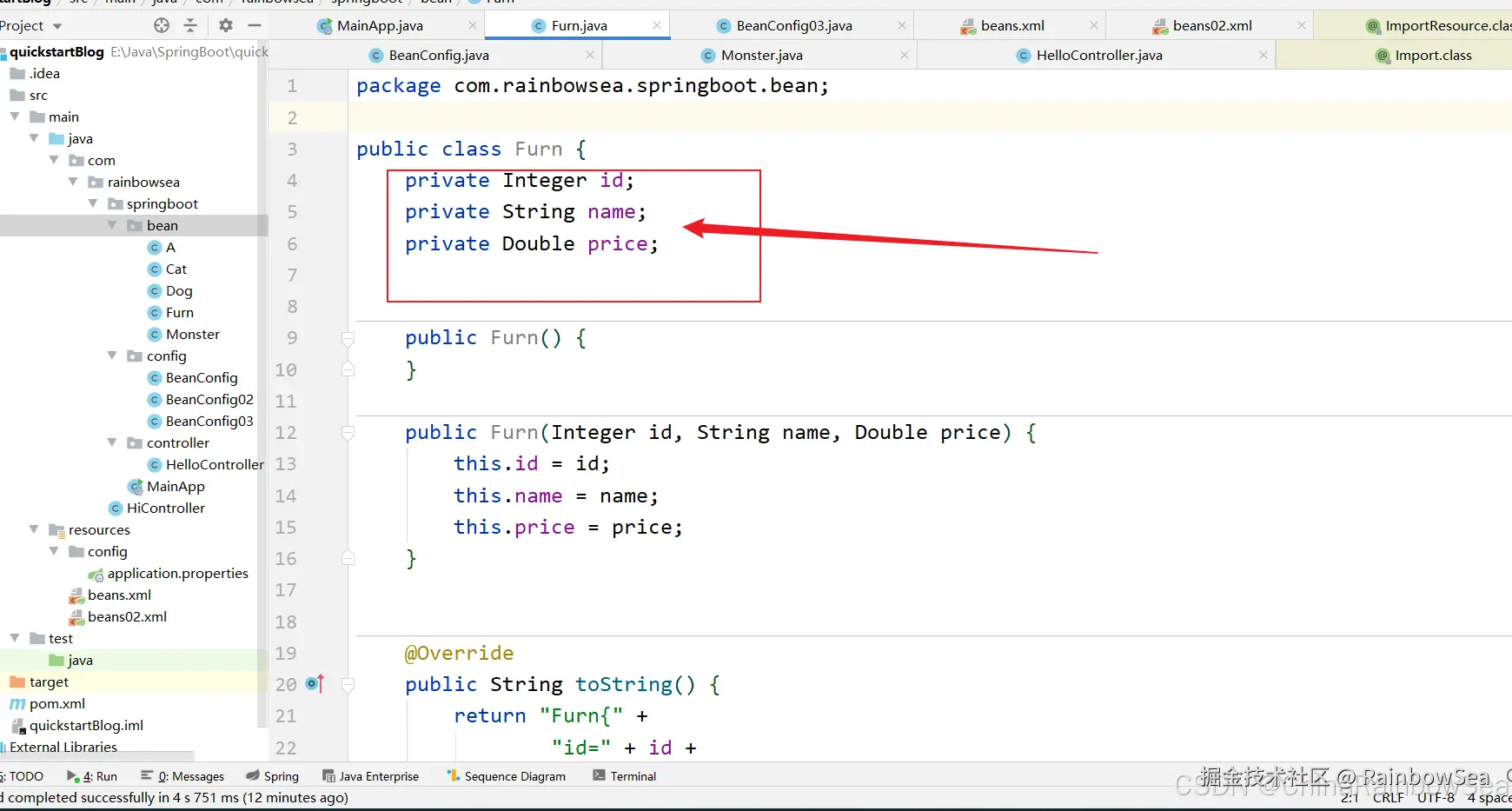This screenshot has width=1512, height=811.
Task: Collapse the test folder
Action: pyautogui.click(x=15, y=638)
